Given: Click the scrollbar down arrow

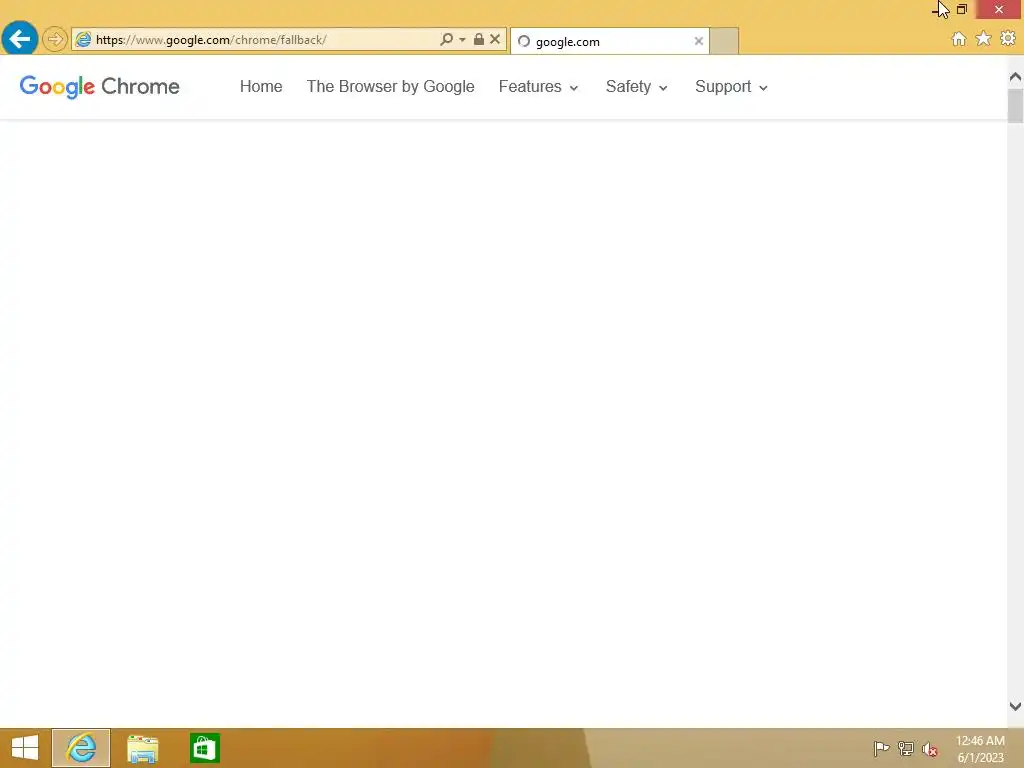Looking at the screenshot, I should [x=1015, y=706].
